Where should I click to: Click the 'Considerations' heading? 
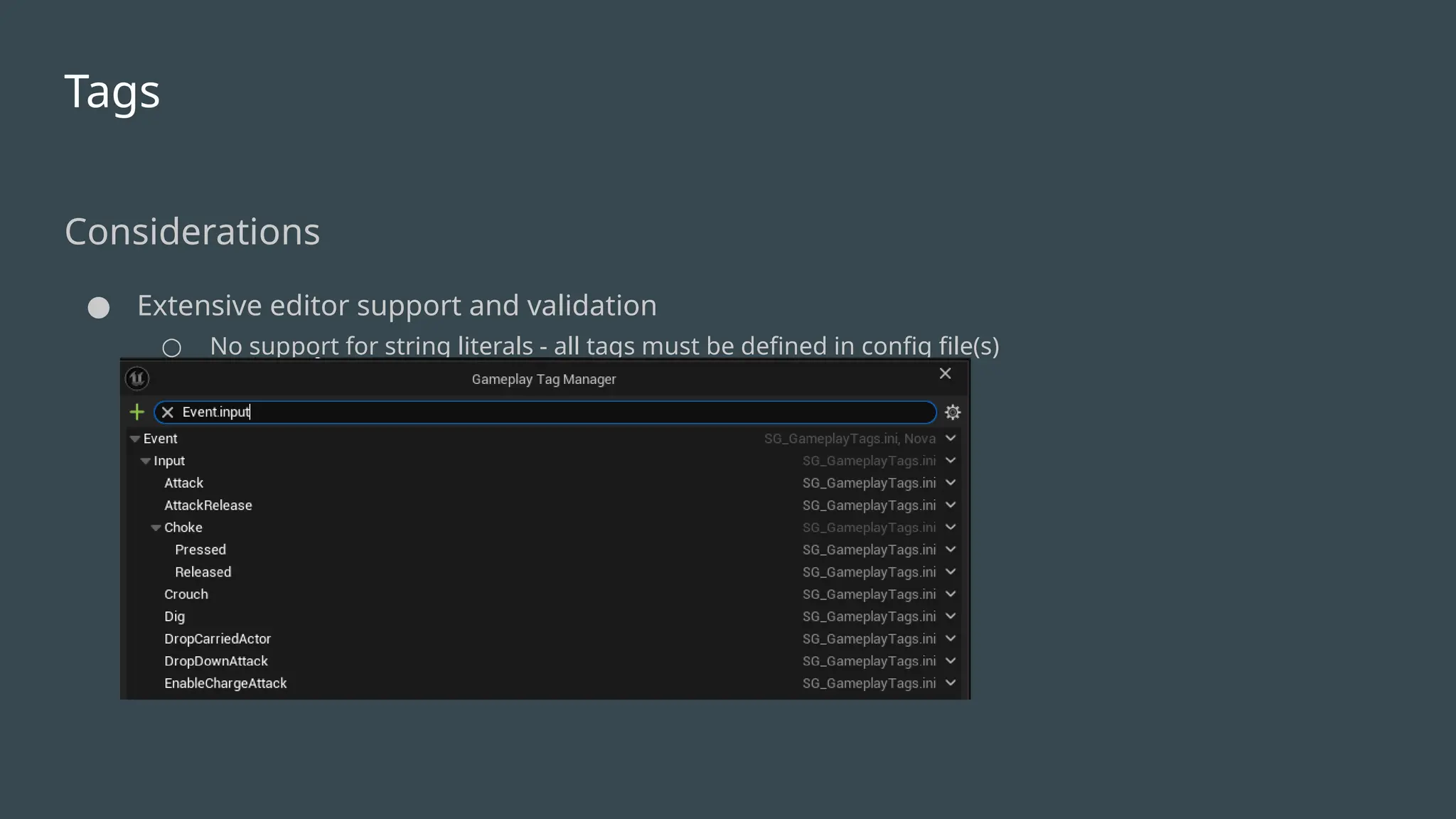[193, 232]
